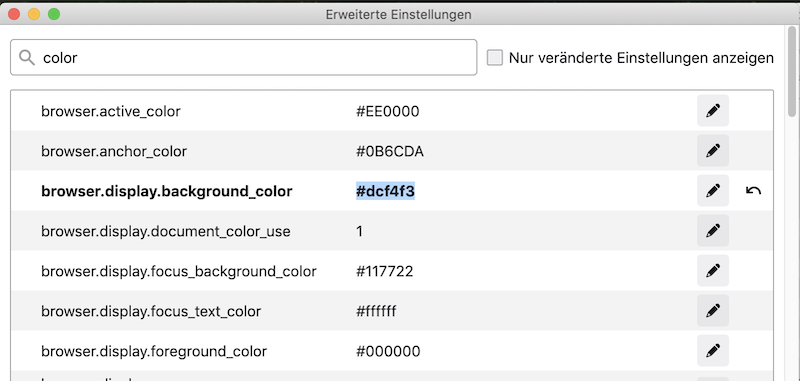Edit browser.active_color with pencil icon

point(713,111)
